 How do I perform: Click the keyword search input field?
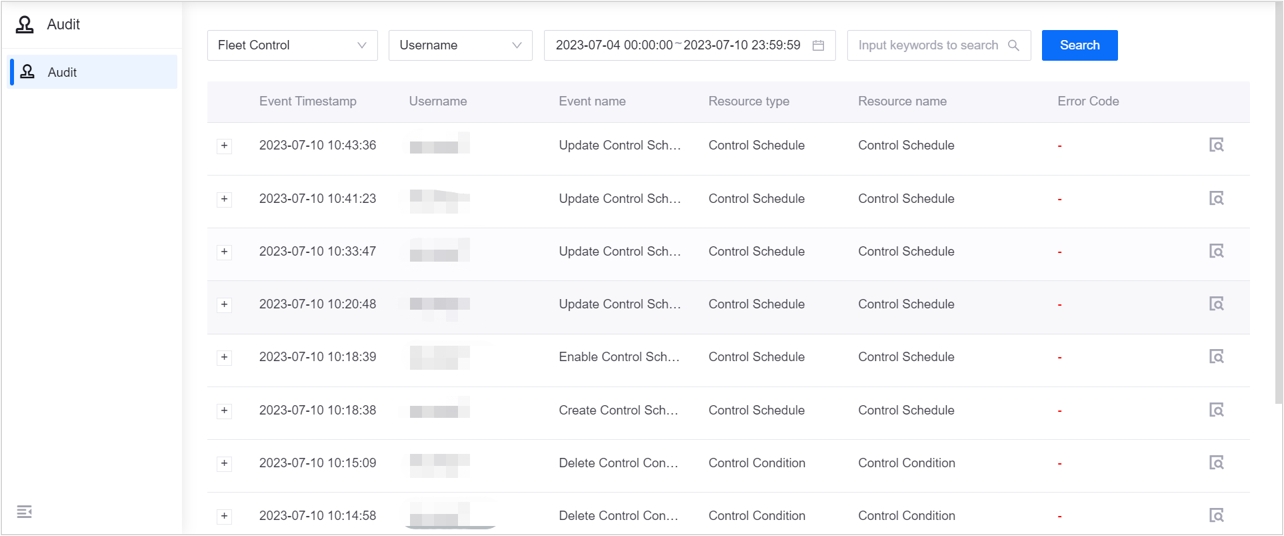[x=928, y=45]
